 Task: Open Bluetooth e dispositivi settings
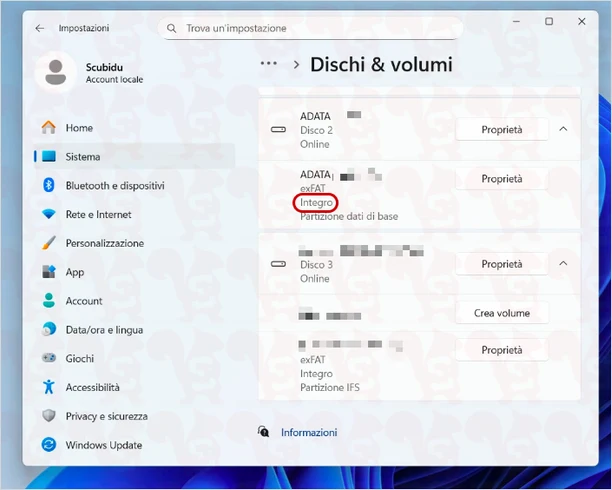[x=135, y=185]
